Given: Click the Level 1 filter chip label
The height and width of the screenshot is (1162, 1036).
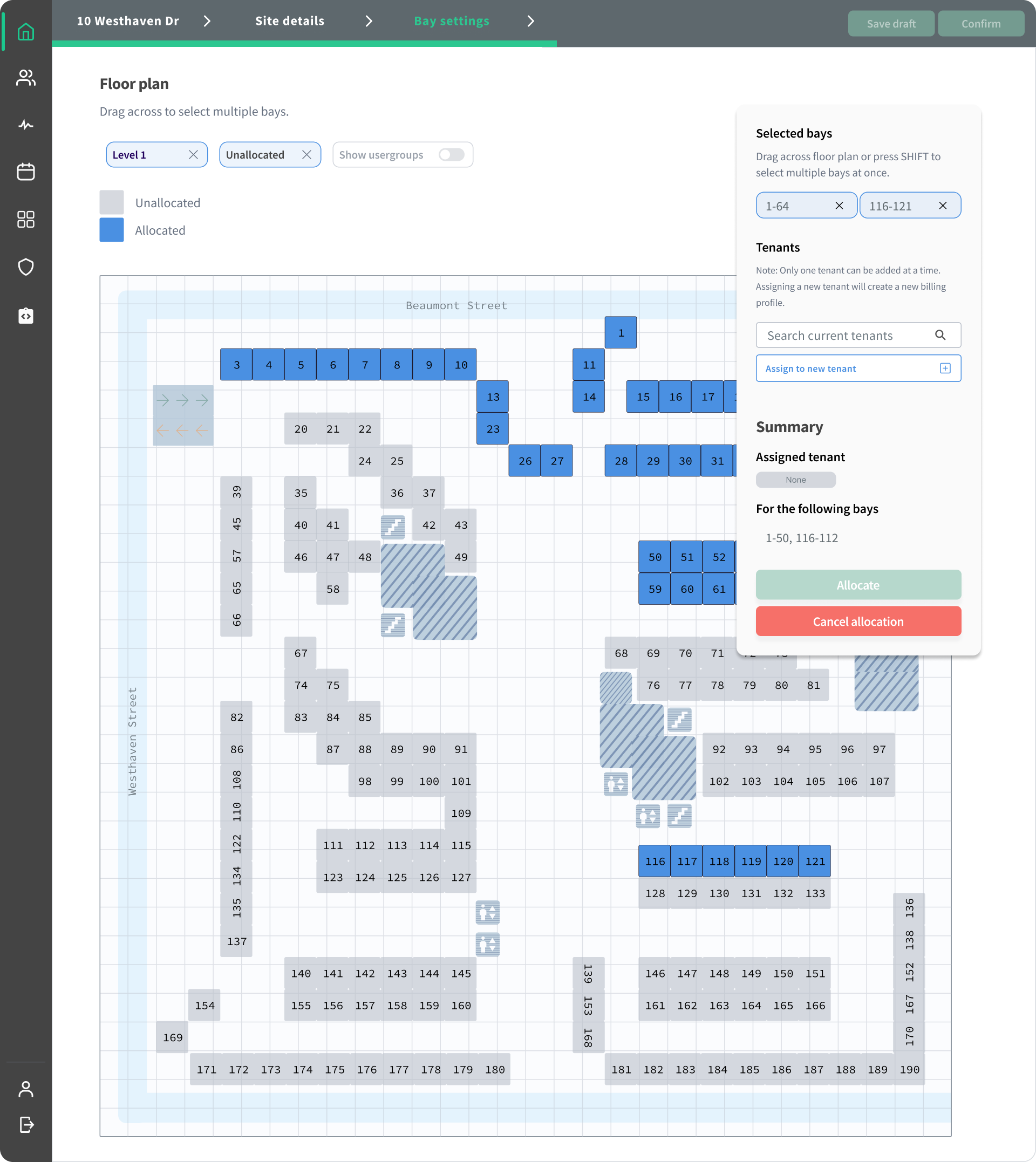Looking at the screenshot, I should click(129, 155).
